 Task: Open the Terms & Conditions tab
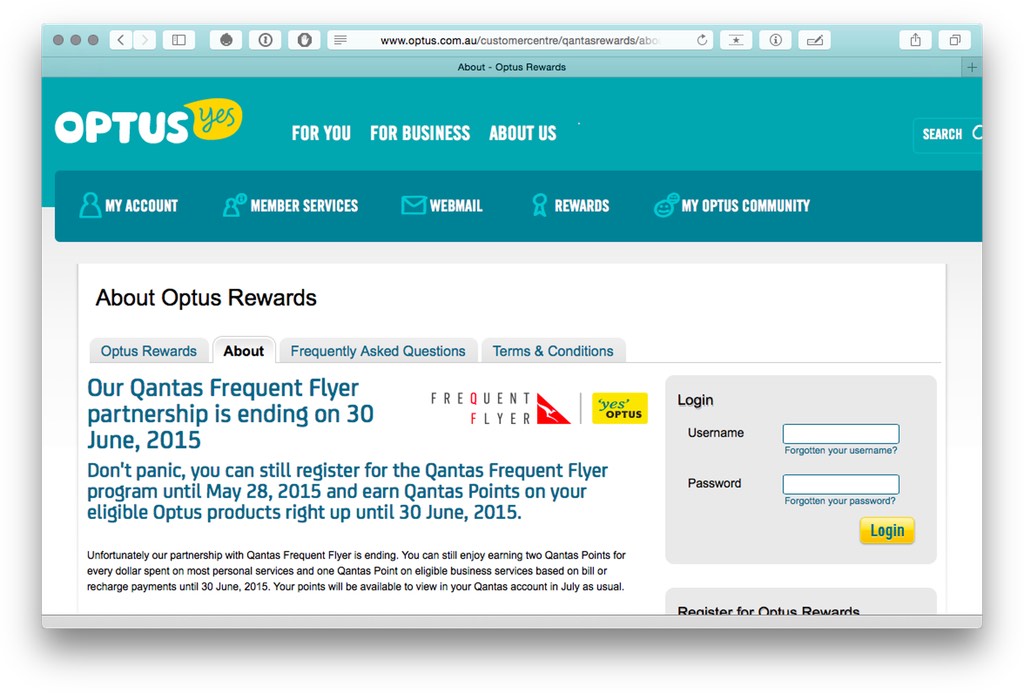[553, 351]
